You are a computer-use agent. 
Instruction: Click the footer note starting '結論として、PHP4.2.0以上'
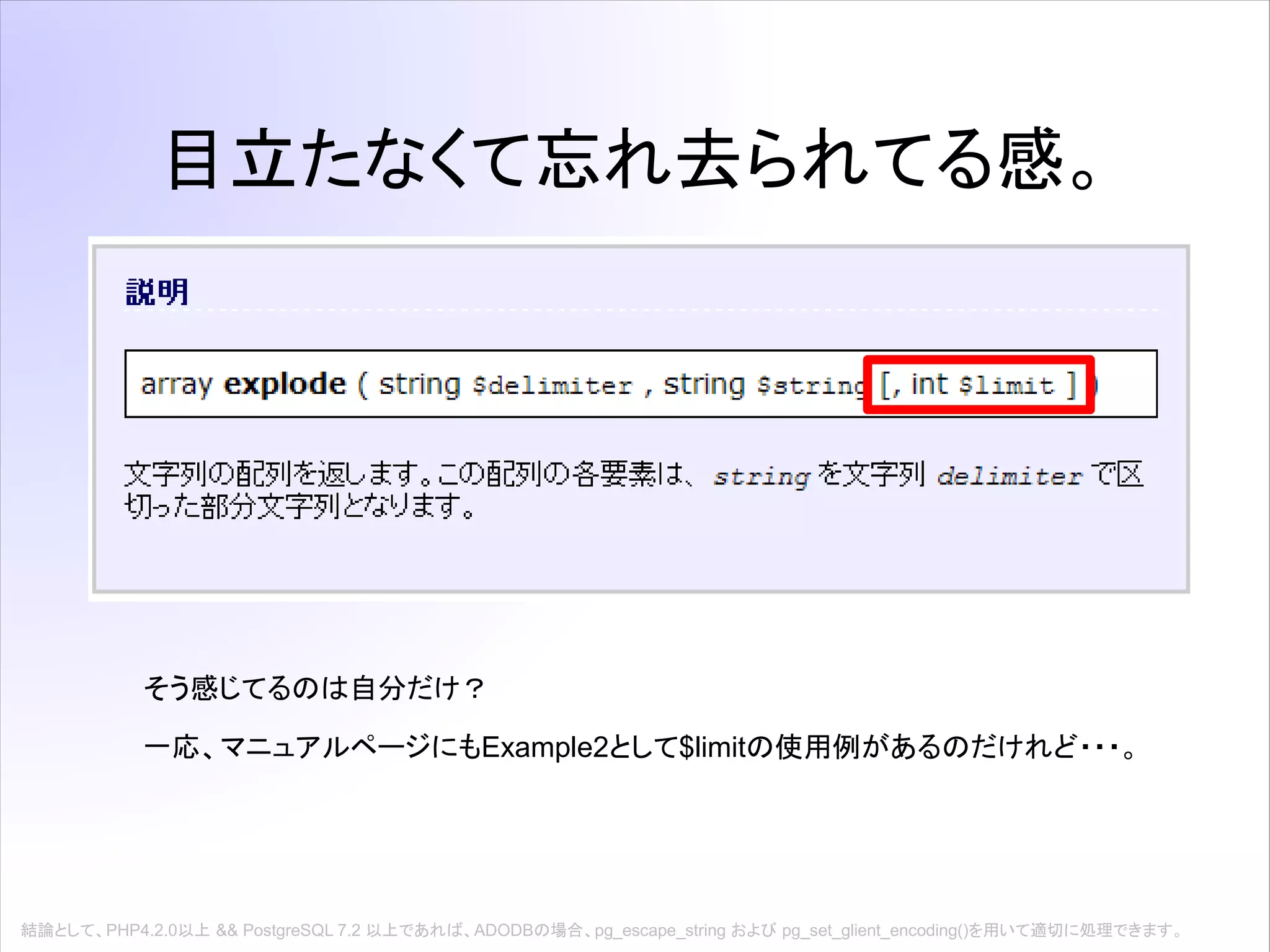coord(602,930)
